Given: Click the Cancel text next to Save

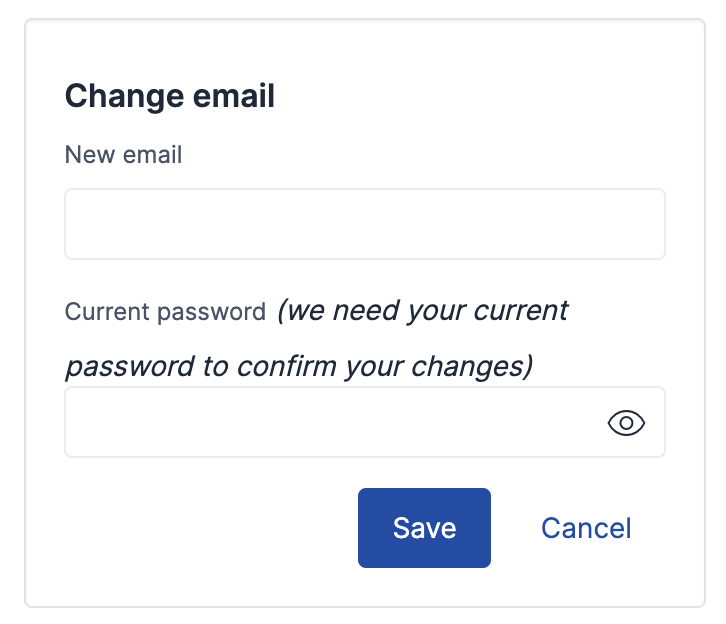Looking at the screenshot, I should click(x=586, y=528).
